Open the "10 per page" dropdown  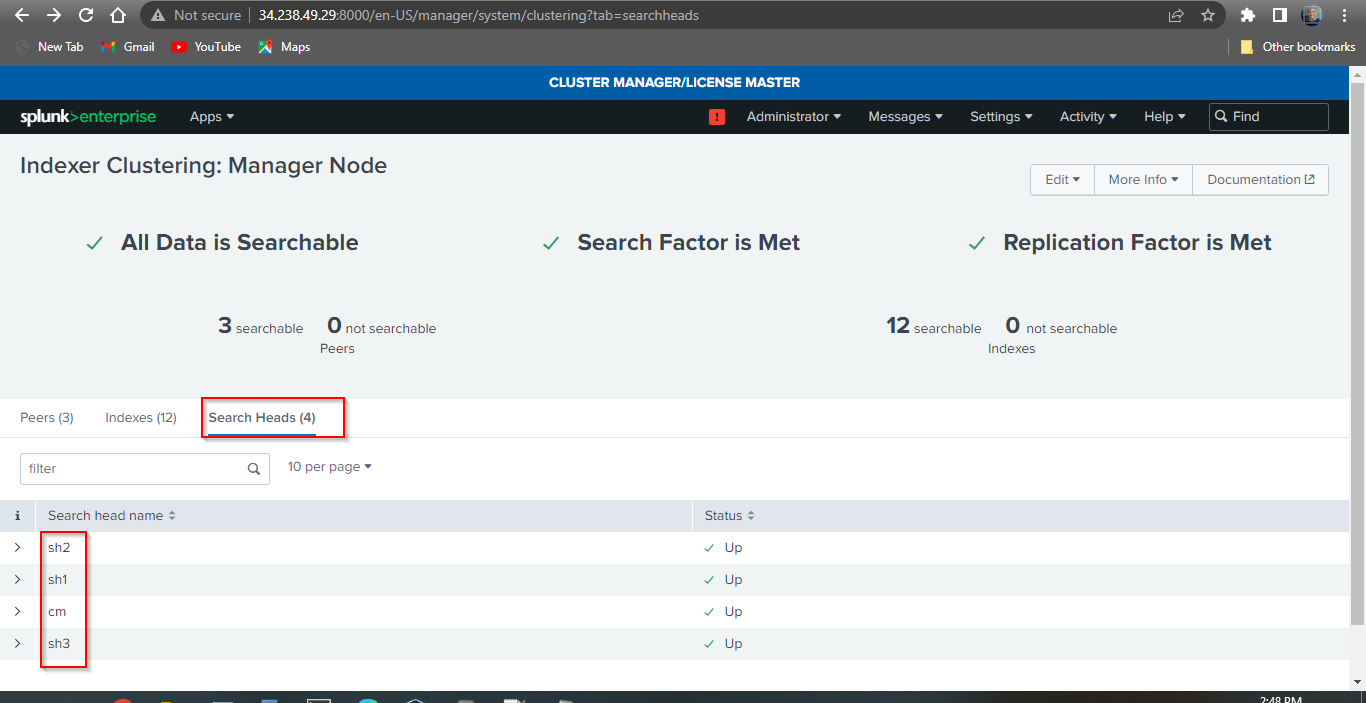click(x=329, y=466)
